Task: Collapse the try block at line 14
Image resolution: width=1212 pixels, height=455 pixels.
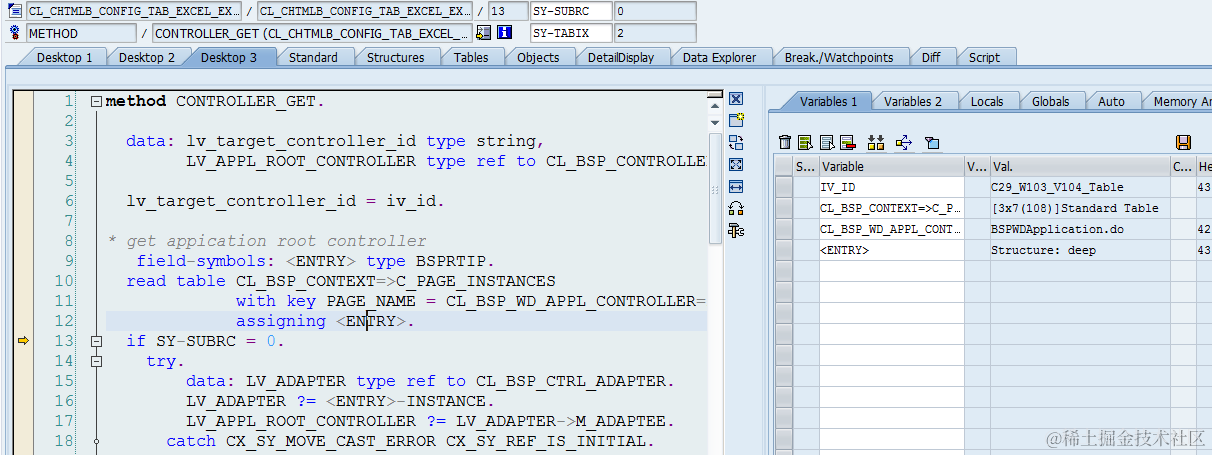Action: (x=96, y=361)
